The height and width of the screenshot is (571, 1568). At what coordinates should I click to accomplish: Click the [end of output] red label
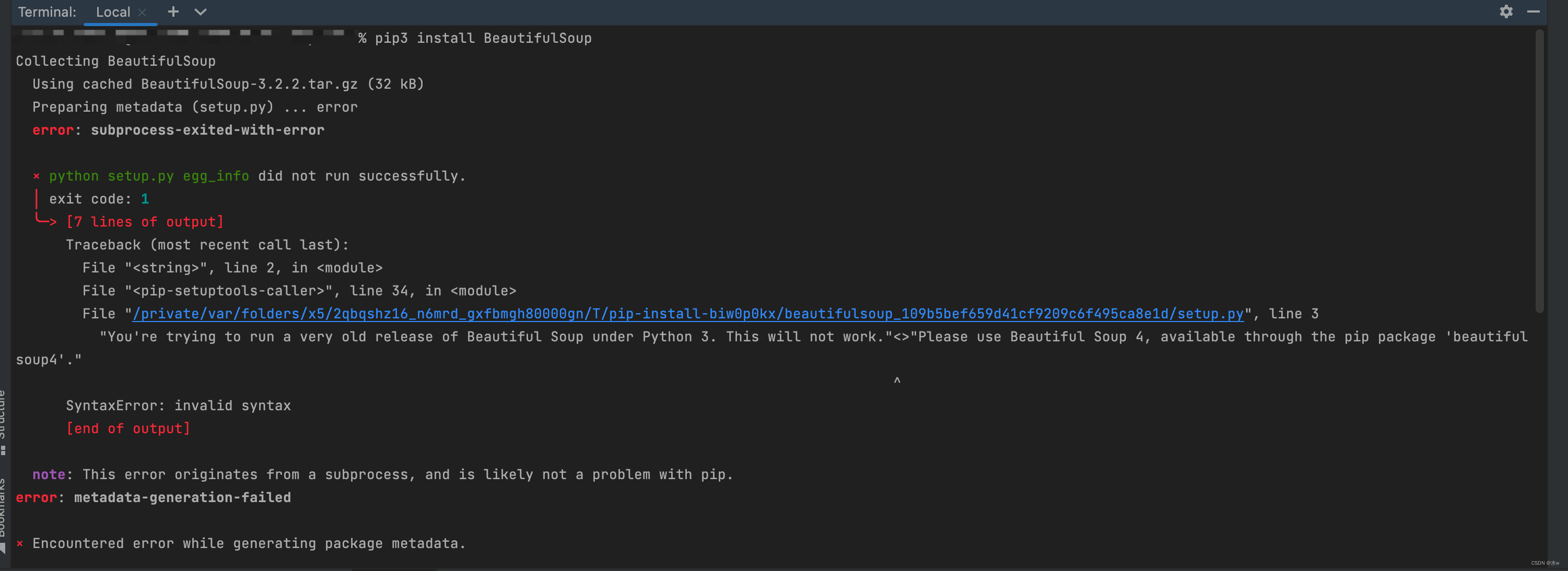pyautogui.click(x=128, y=428)
